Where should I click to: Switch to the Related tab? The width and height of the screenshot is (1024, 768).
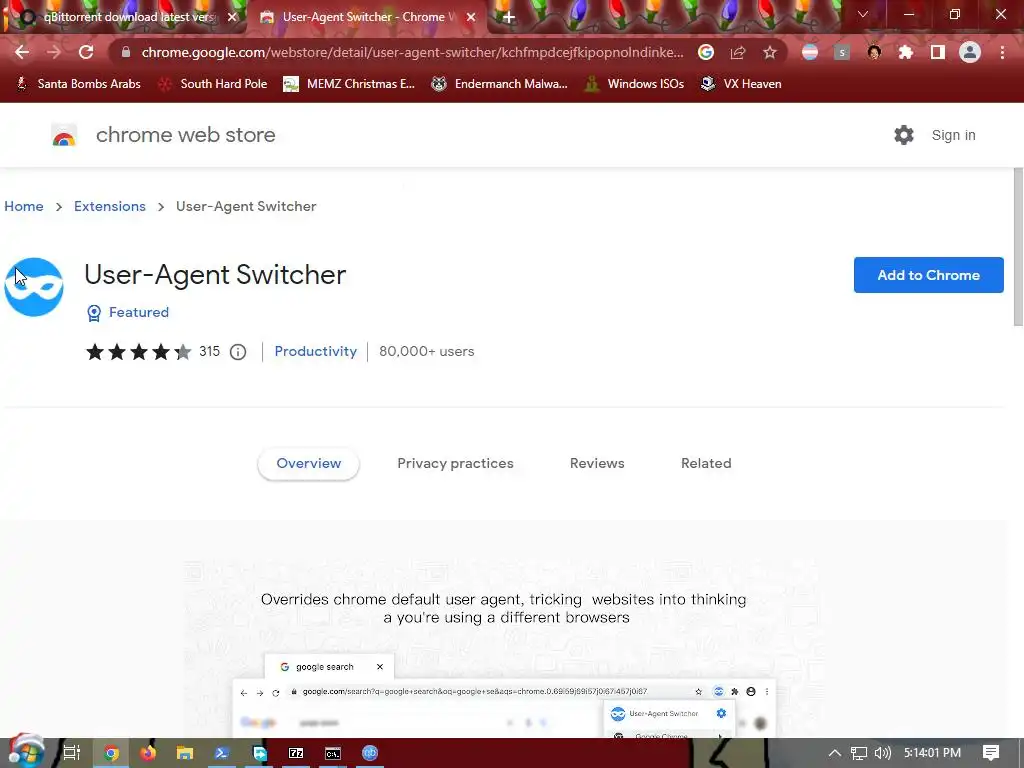pyautogui.click(x=706, y=464)
